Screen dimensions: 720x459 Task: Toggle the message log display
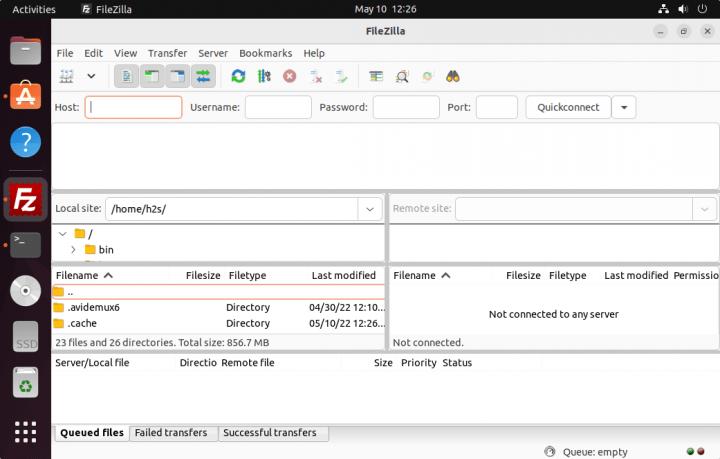tap(127, 76)
